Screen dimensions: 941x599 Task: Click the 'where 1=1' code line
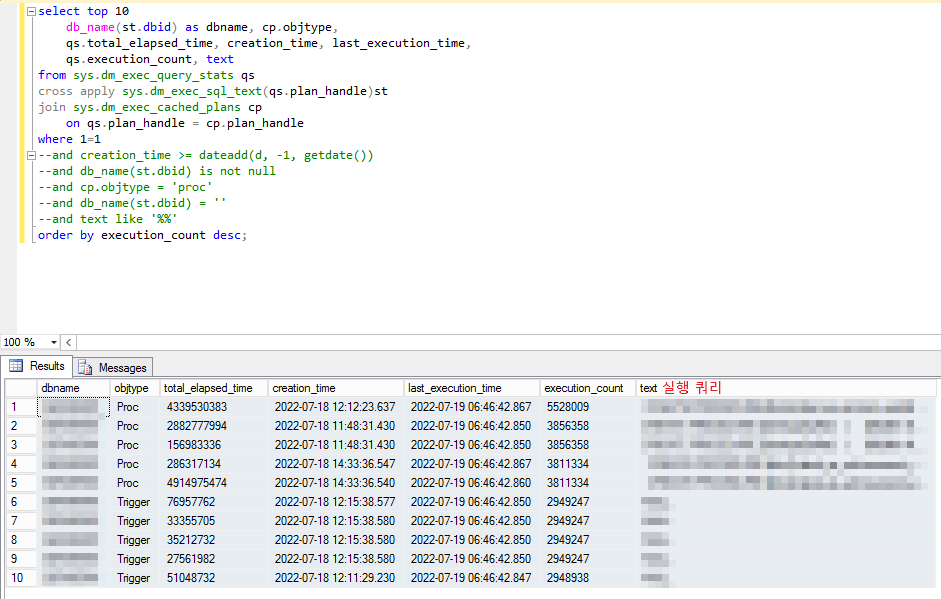pos(69,139)
